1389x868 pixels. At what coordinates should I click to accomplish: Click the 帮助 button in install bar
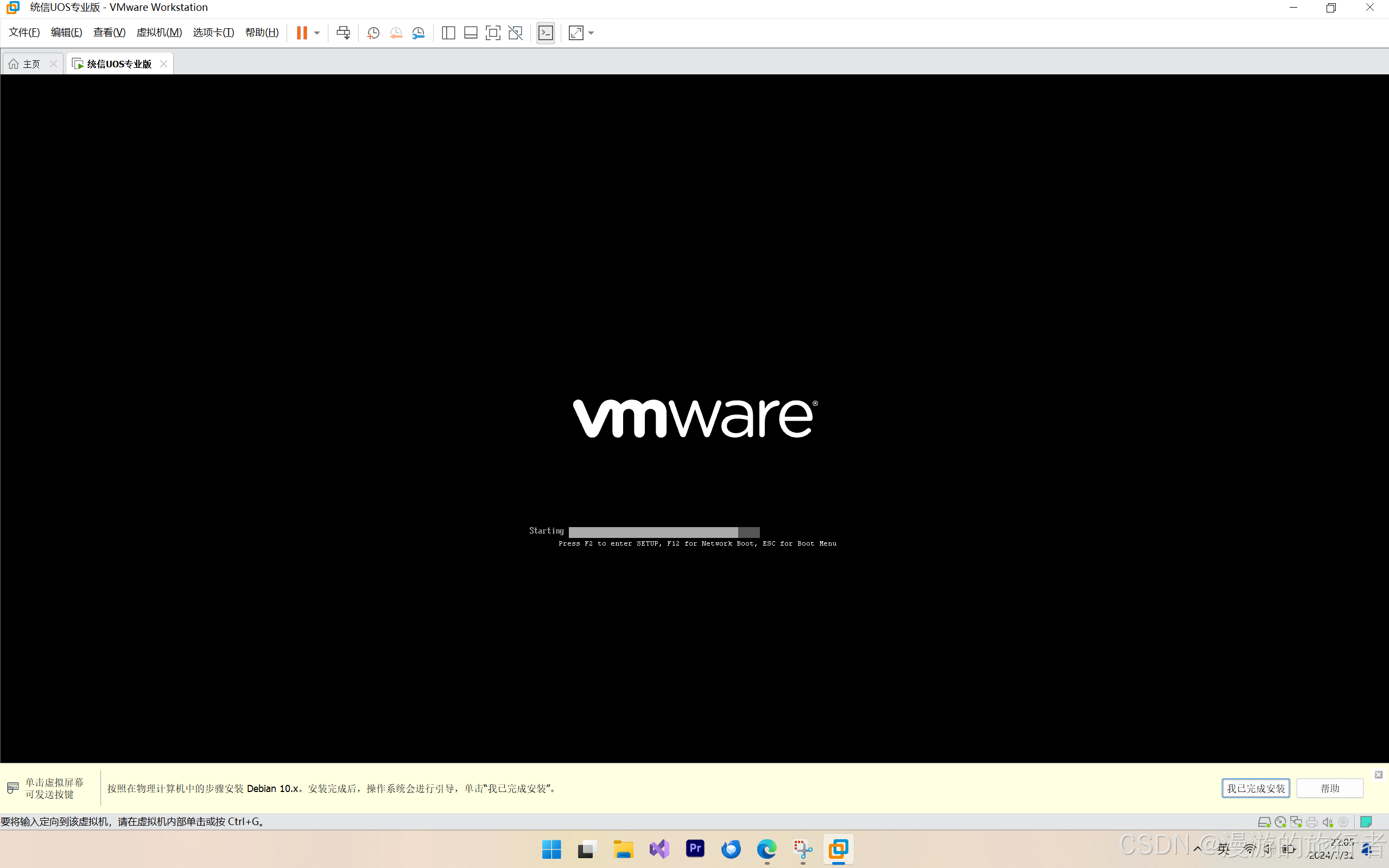tap(1330, 788)
